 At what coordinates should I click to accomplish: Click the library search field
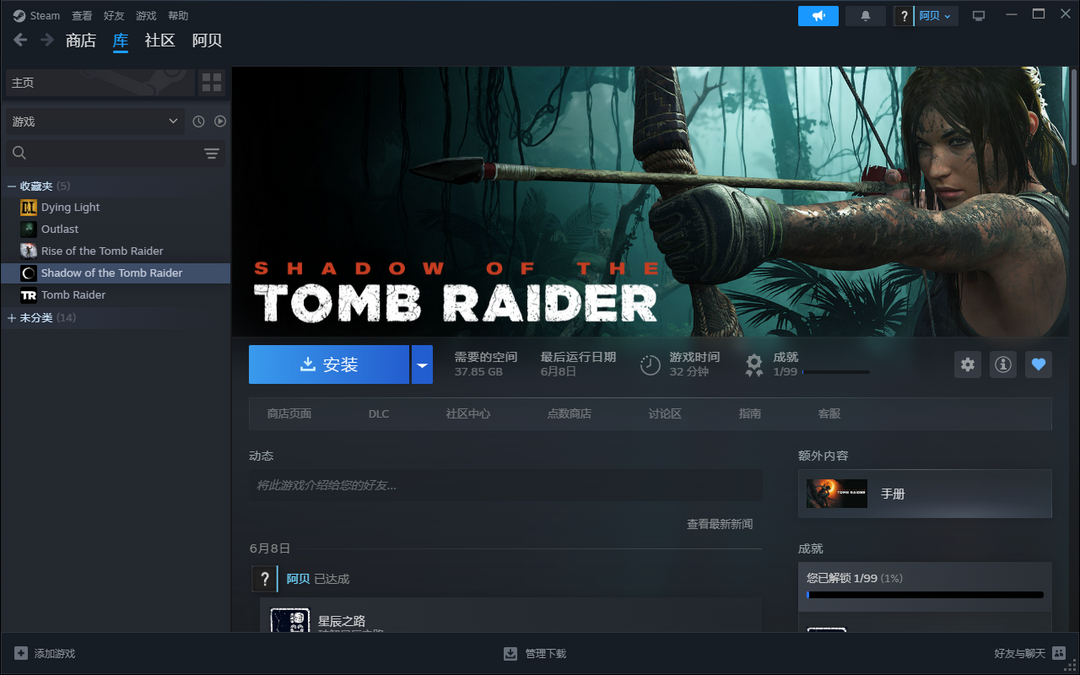pos(115,153)
